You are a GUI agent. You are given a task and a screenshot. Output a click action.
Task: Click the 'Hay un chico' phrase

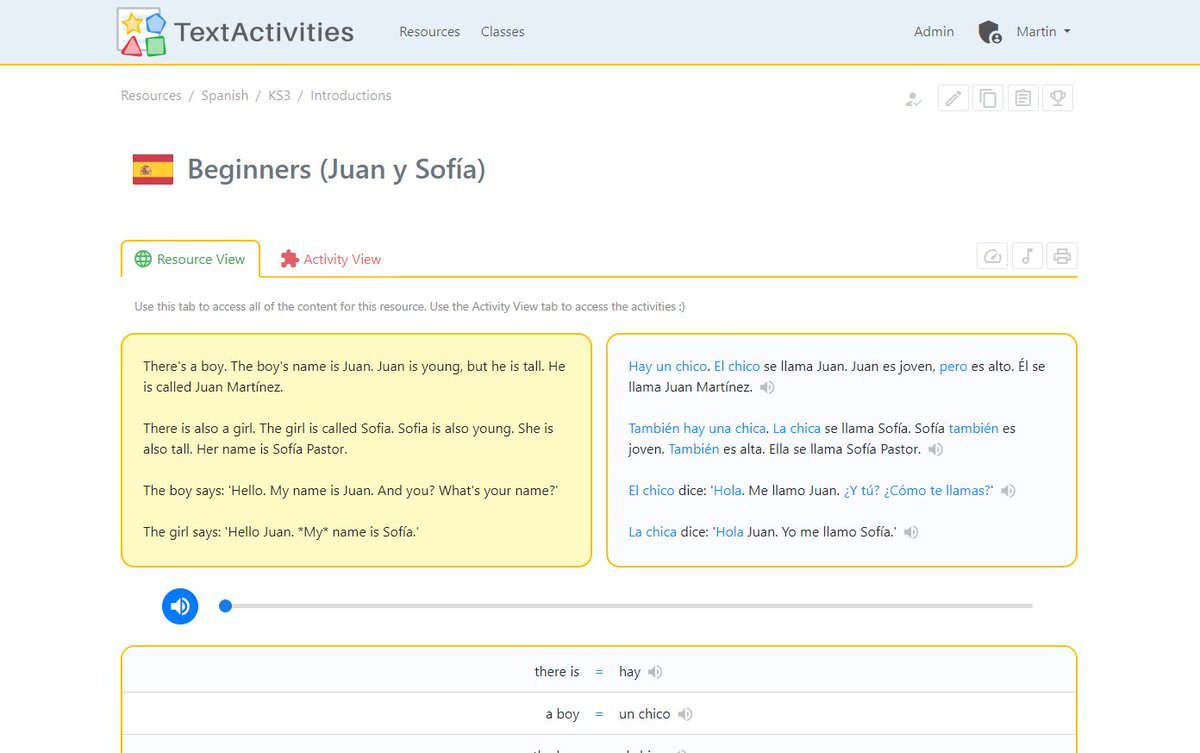pyautogui.click(x=668, y=367)
